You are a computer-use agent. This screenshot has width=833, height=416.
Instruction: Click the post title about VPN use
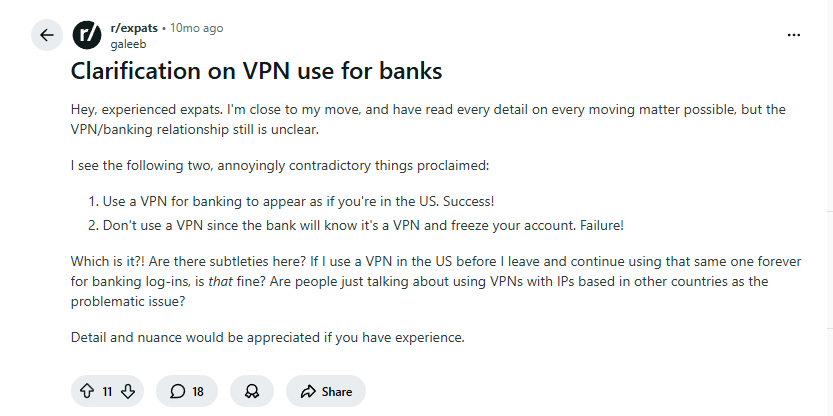coord(256,71)
